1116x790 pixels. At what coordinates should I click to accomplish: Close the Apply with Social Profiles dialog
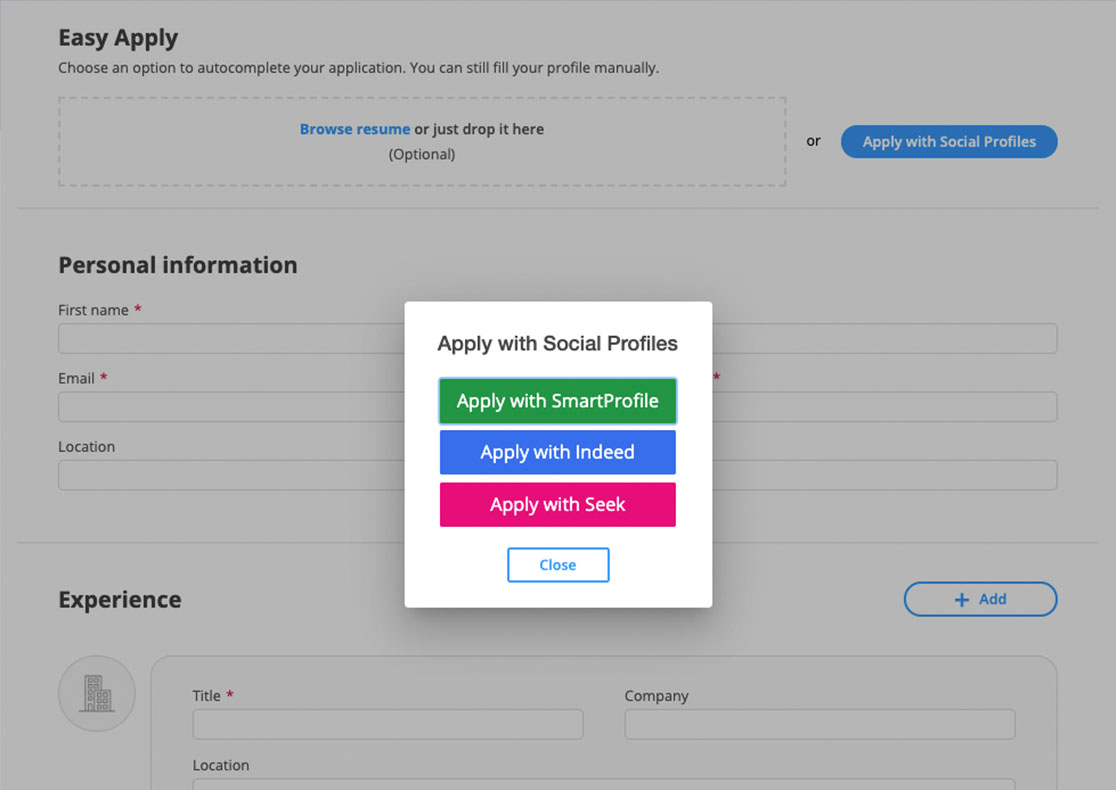tap(557, 565)
